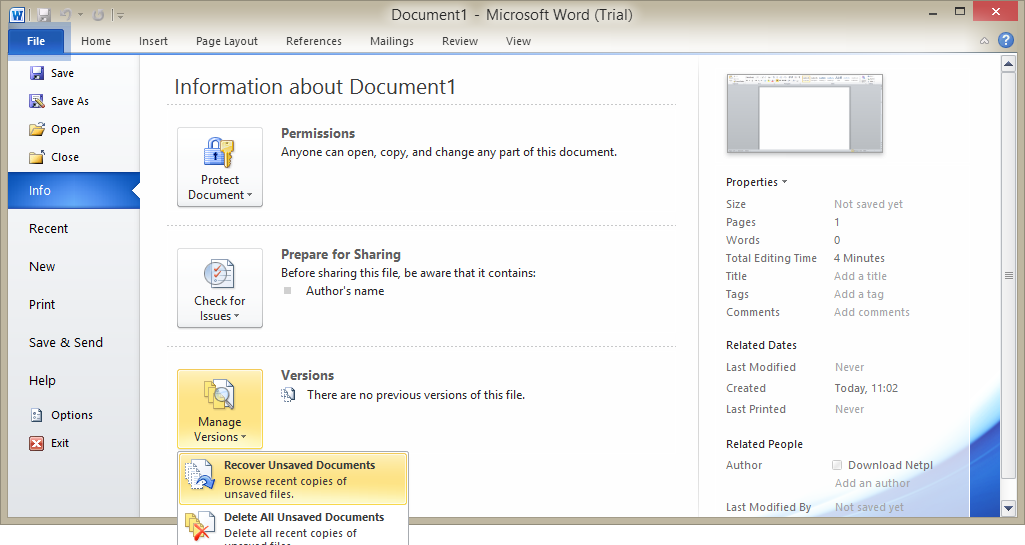Image resolution: width=1025 pixels, height=545 pixels.
Task: Expand the Protect Document dropdown
Action: pos(220,167)
